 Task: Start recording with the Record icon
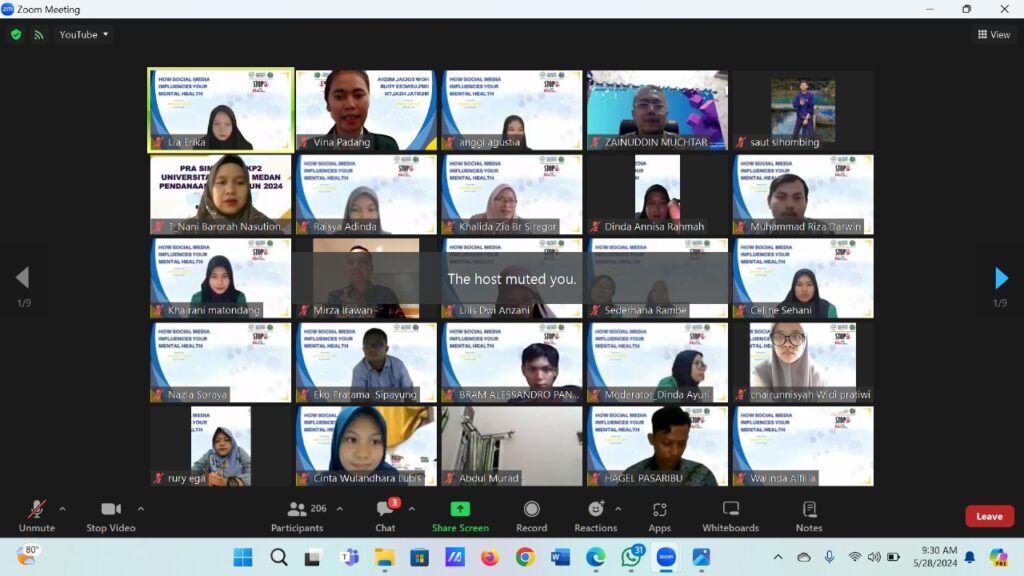(x=531, y=509)
